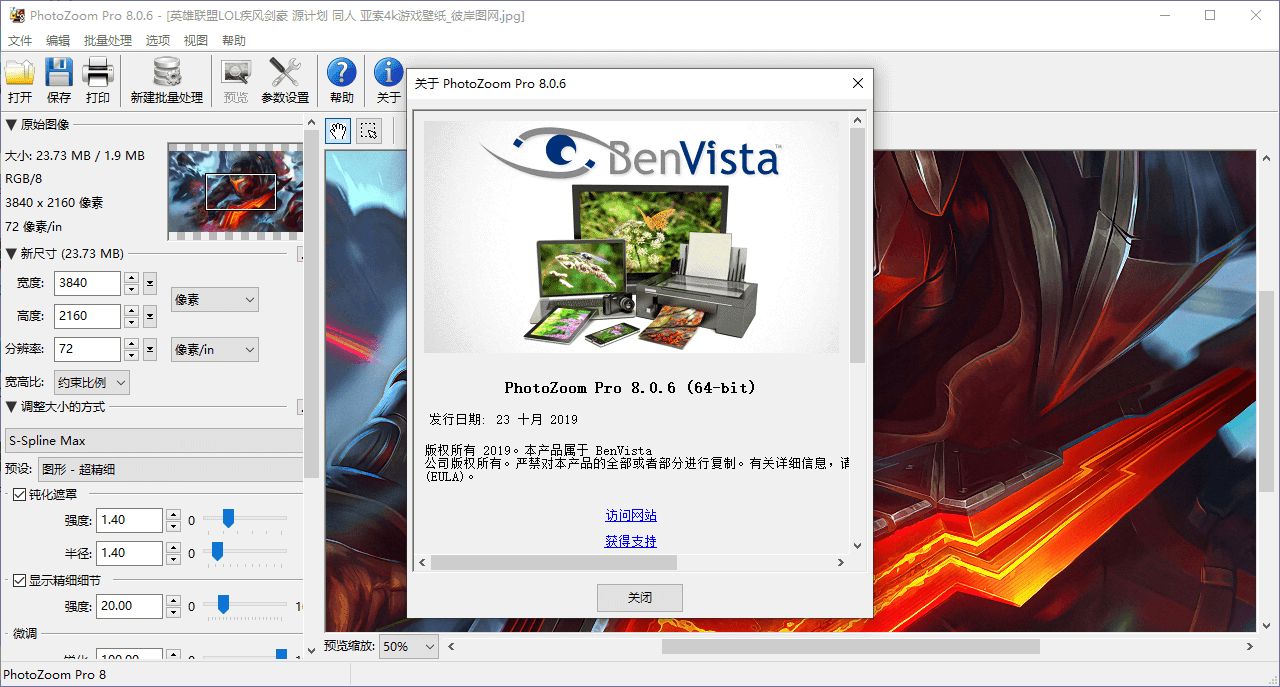Open the width 宽度 preset arrow button

[x=150, y=283]
